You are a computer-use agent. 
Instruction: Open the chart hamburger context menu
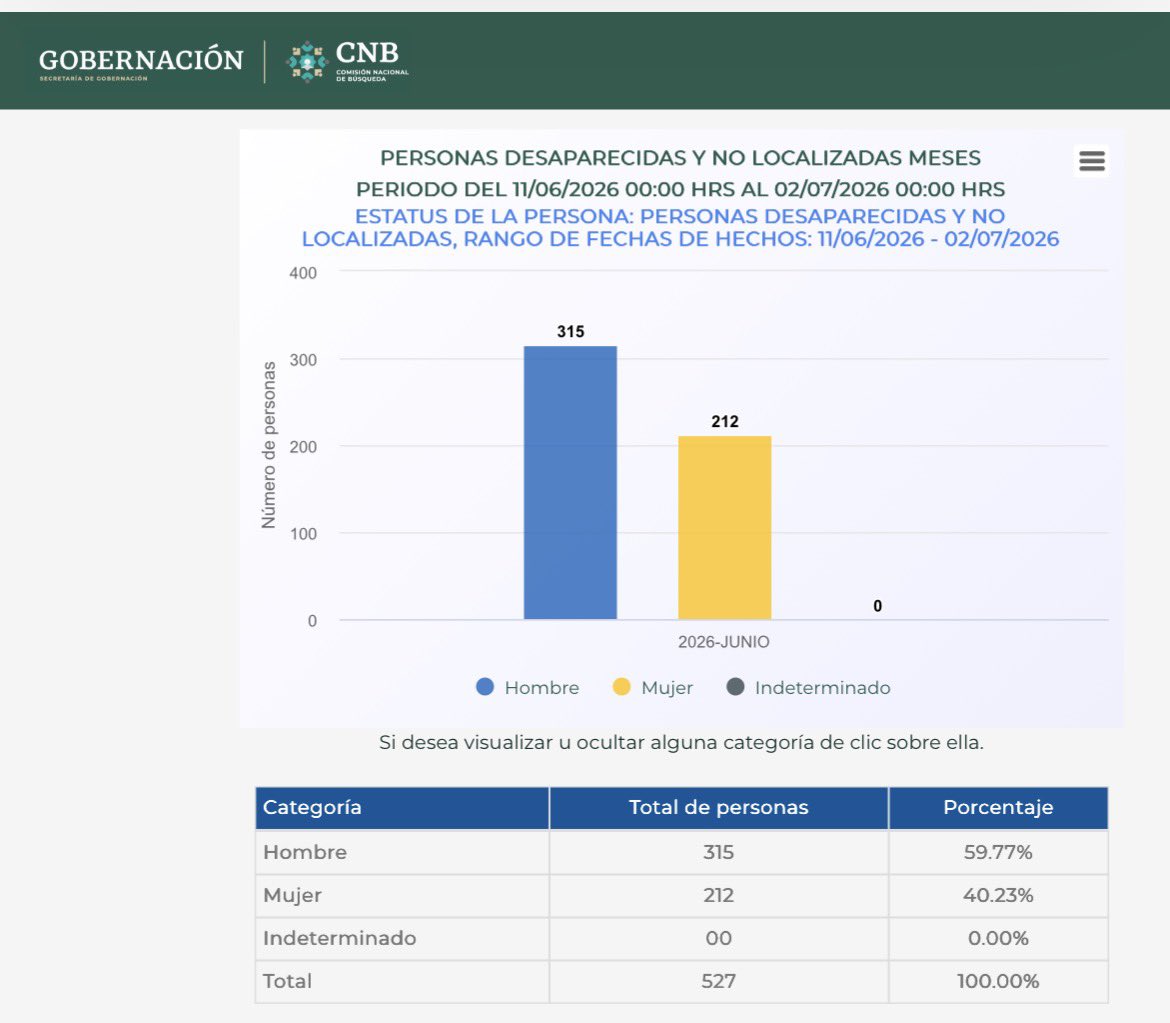coord(1091,160)
